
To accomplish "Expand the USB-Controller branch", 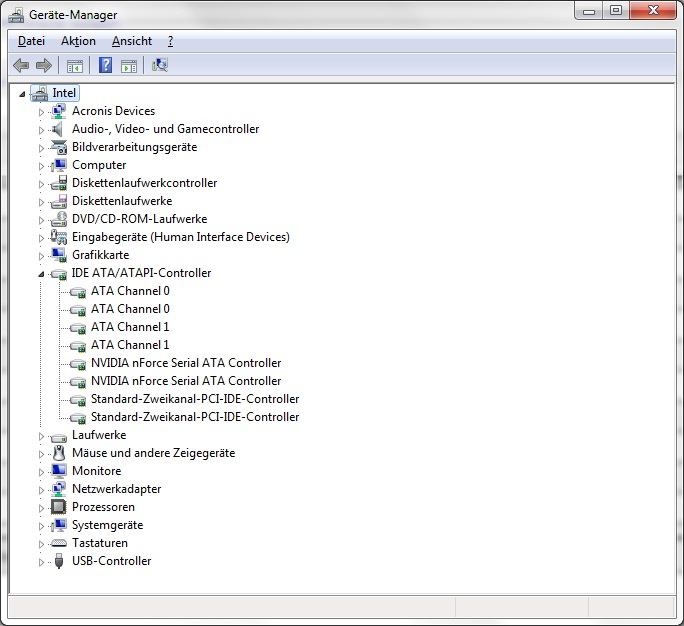I will coord(41,562).
